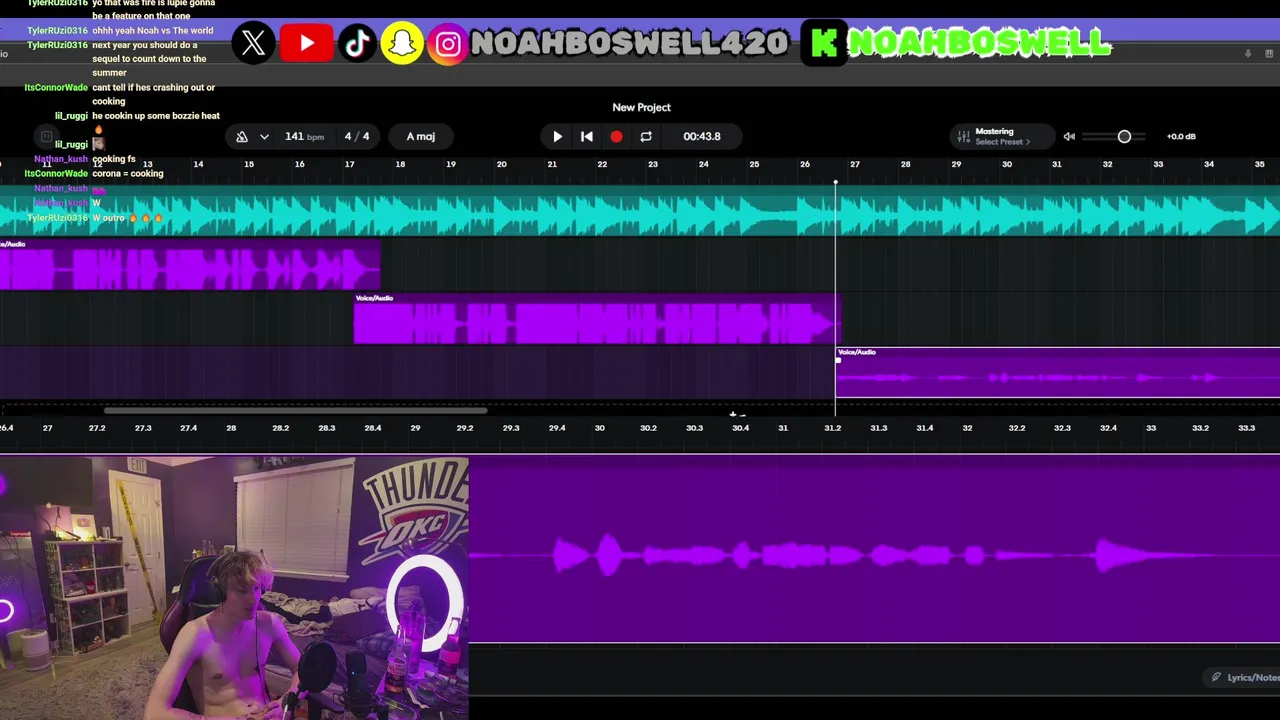This screenshot has height=720, width=1280.
Task: Toggle the metronome icon
Action: pyautogui.click(x=242, y=136)
